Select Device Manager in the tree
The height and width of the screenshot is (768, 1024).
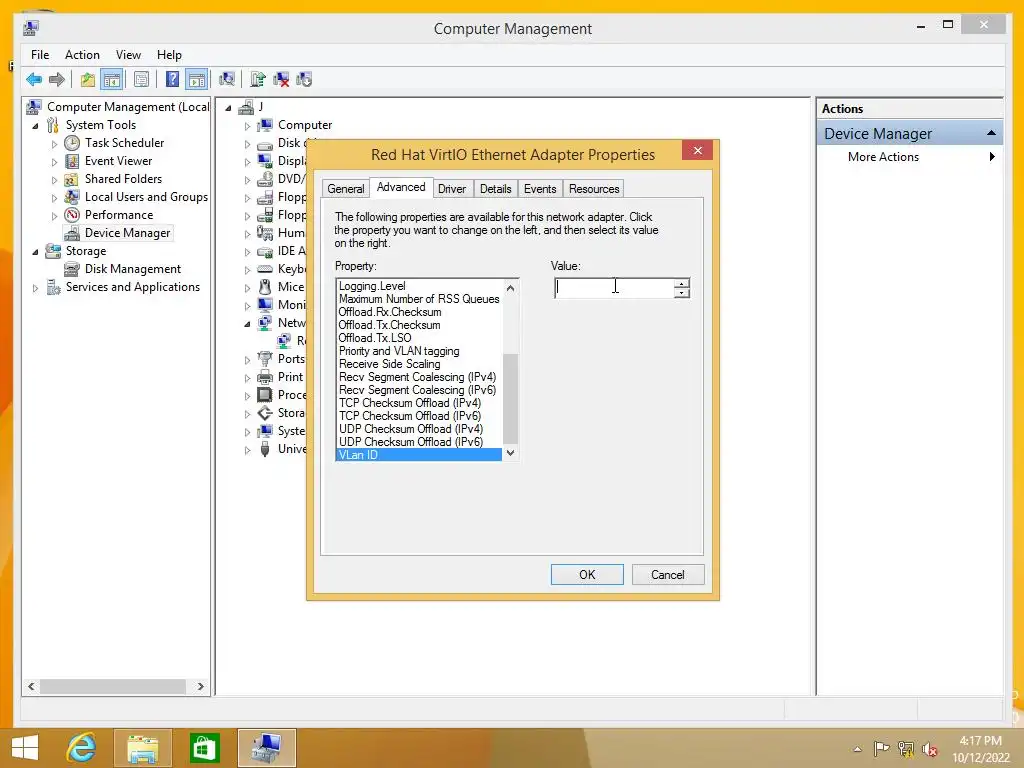[x=127, y=233]
